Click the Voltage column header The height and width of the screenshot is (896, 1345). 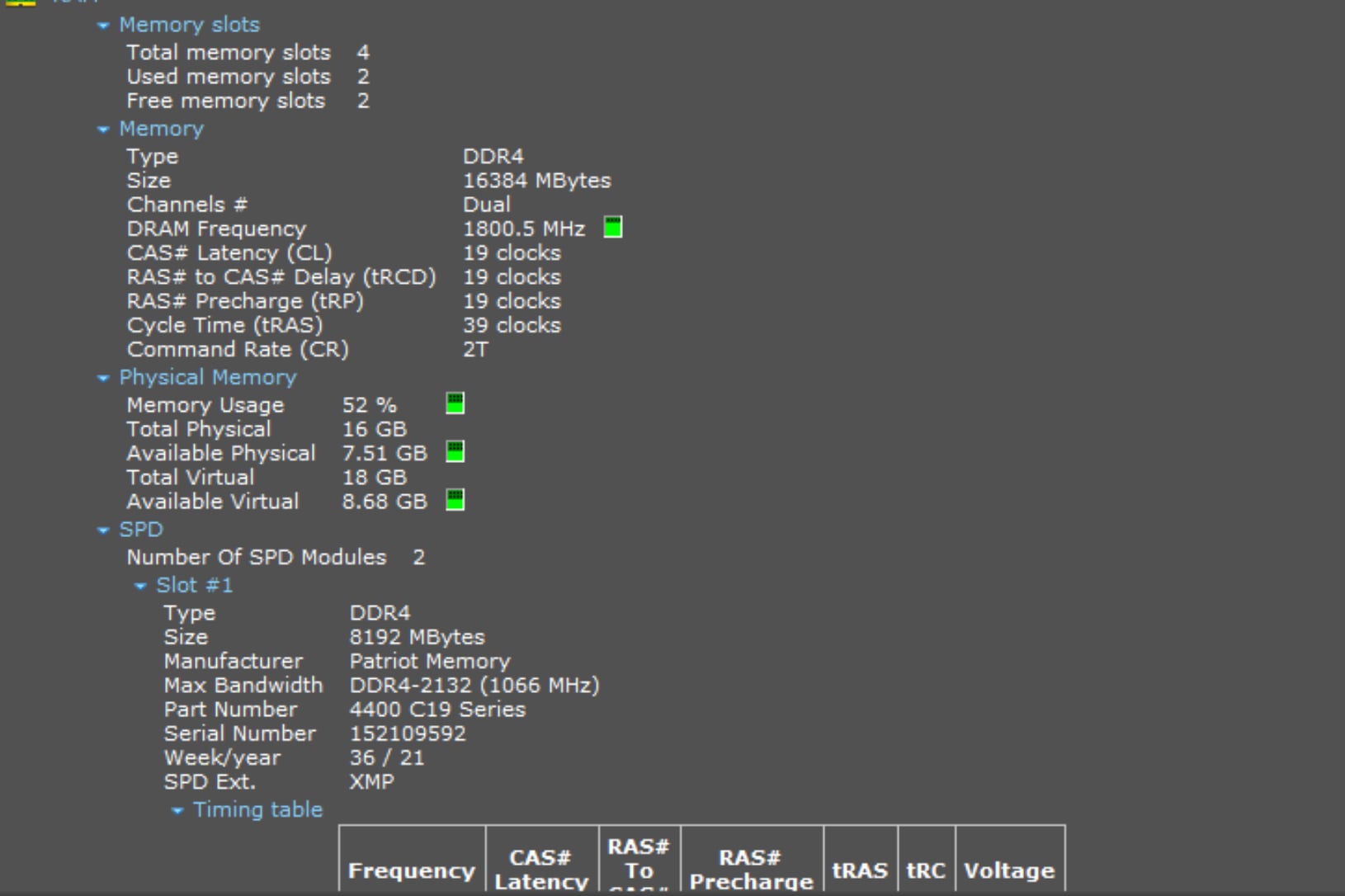[x=1009, y=870]
